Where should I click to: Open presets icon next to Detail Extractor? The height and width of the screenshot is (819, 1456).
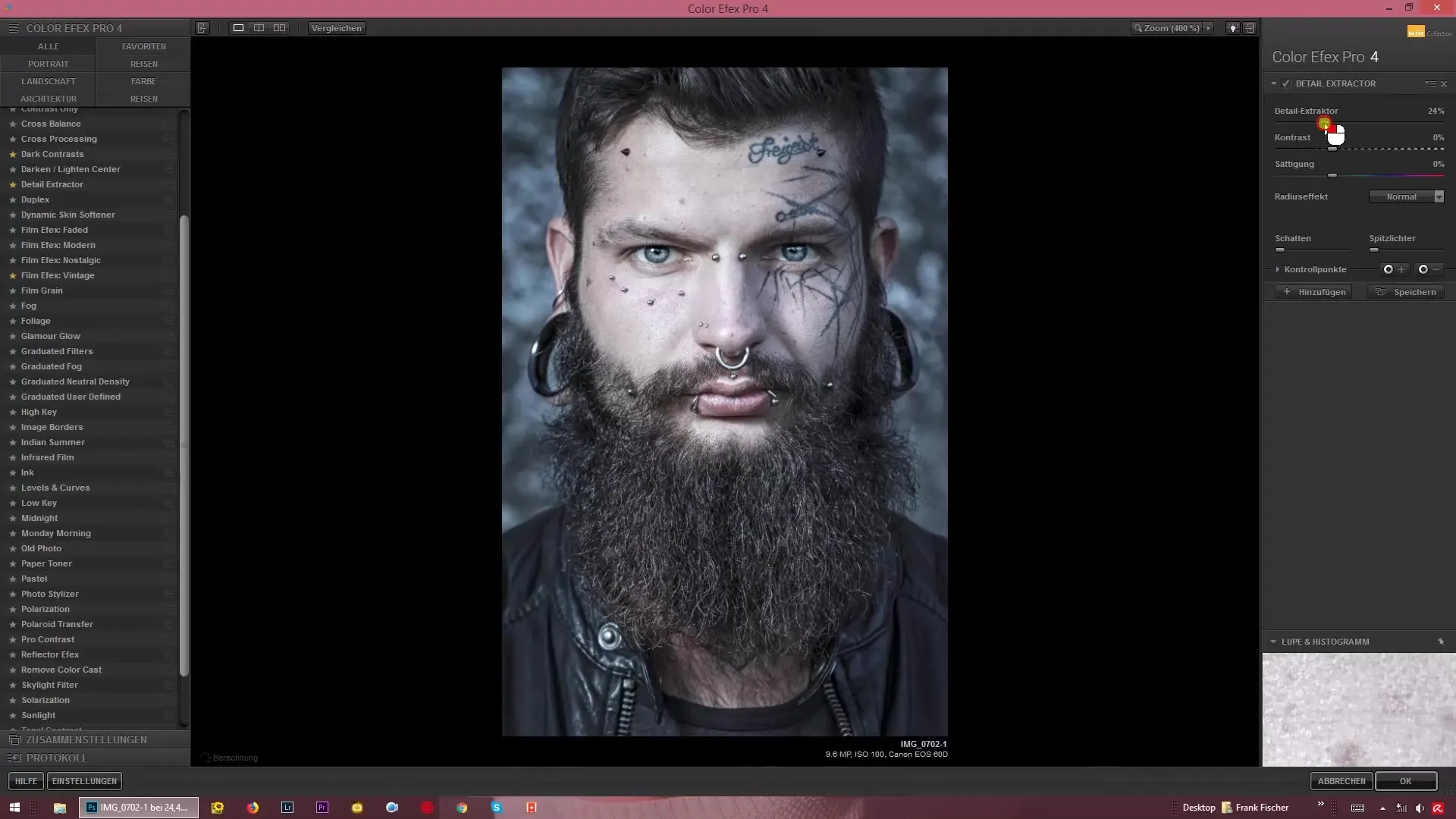coord(168,184)
